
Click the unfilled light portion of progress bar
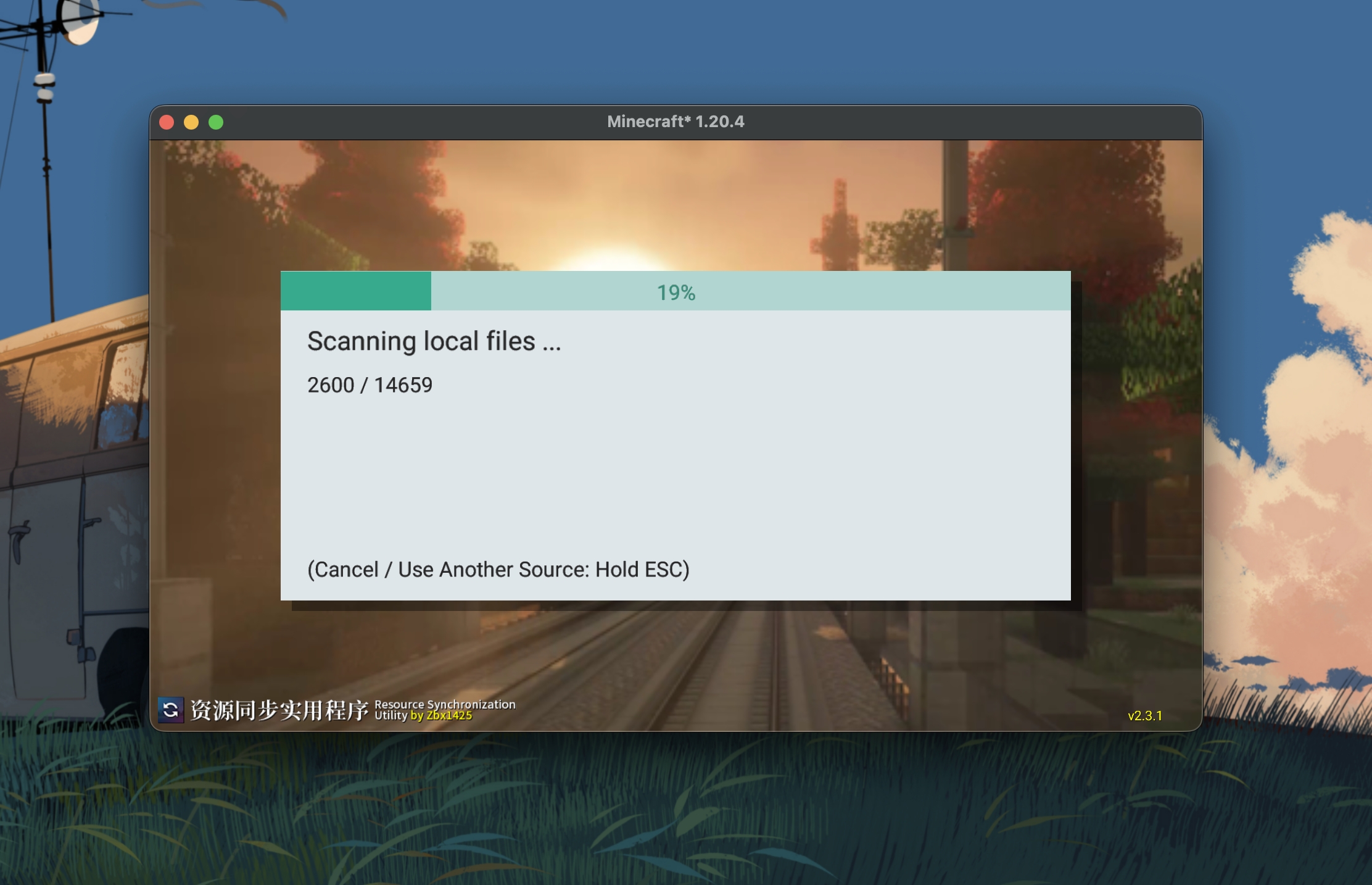click(895, 291)
